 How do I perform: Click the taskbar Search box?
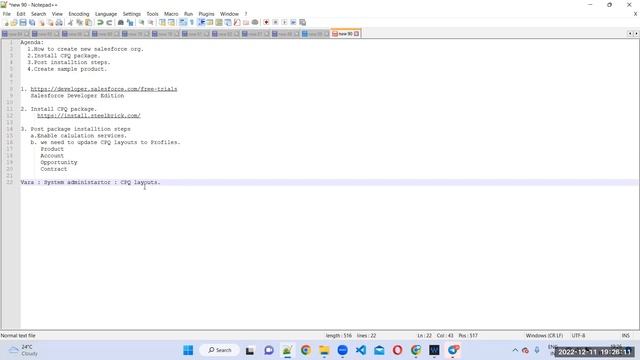pos(220,350)
